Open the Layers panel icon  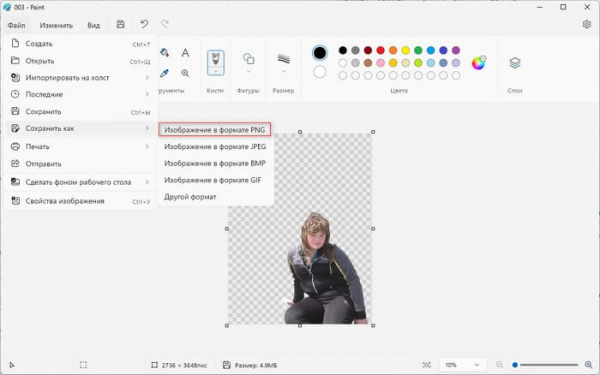point(515,63)
